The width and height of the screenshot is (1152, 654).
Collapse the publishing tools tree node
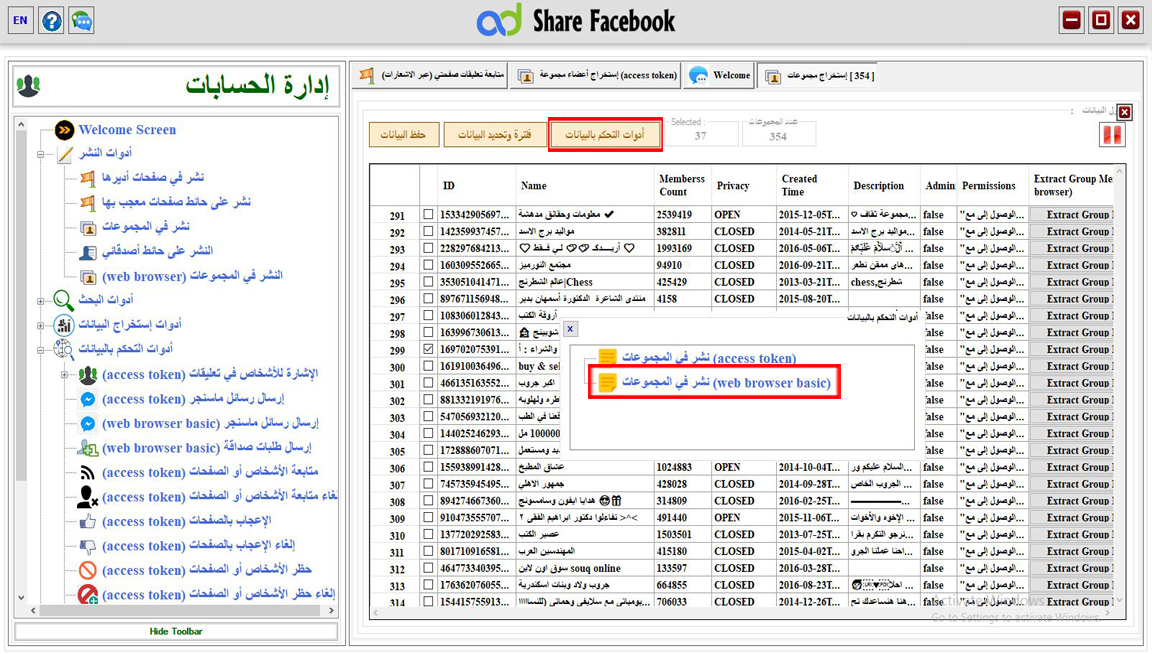point(41,154)
